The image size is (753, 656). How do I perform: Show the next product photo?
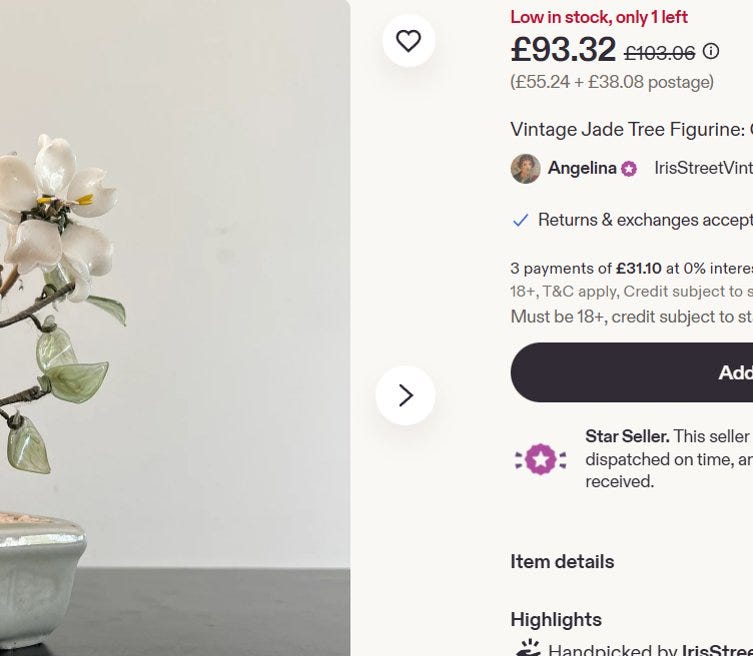pyautogui.click(x=405, y=395)
